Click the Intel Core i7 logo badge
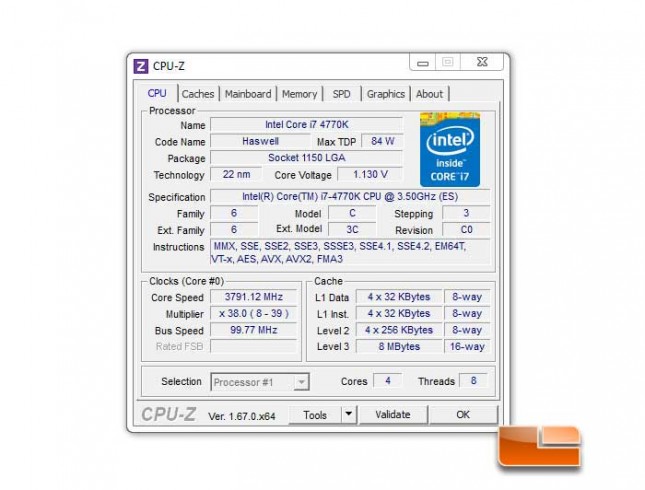The image size is (645, 490). 450,149
